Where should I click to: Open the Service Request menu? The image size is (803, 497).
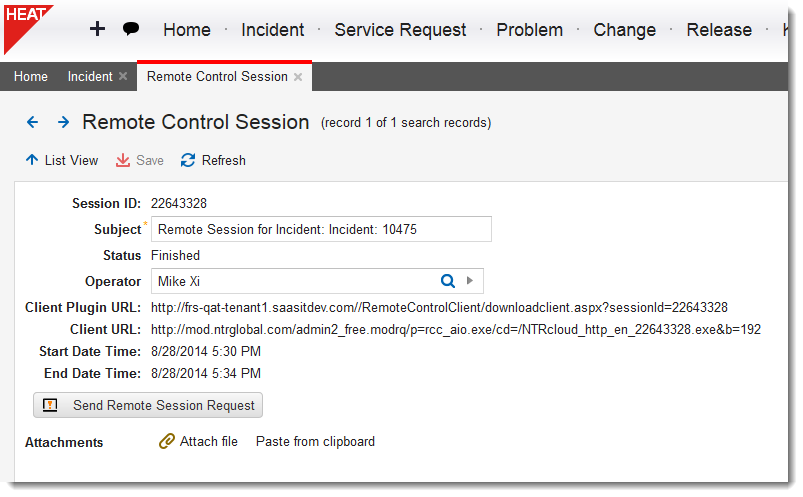[400, 30]
